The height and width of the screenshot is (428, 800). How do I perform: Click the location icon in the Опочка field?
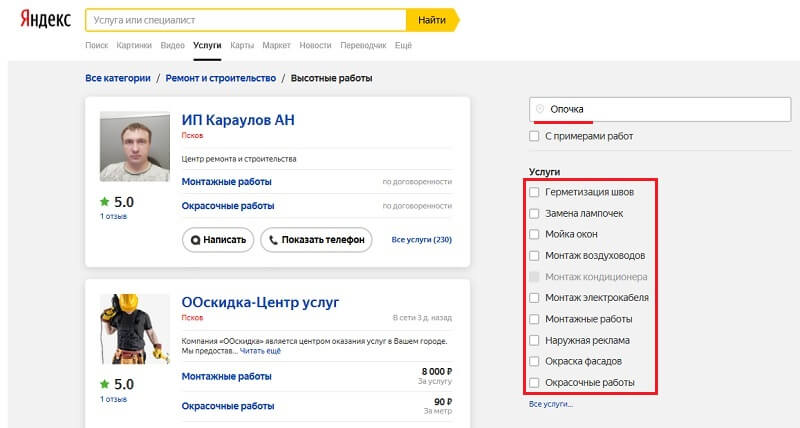(540, 109)
